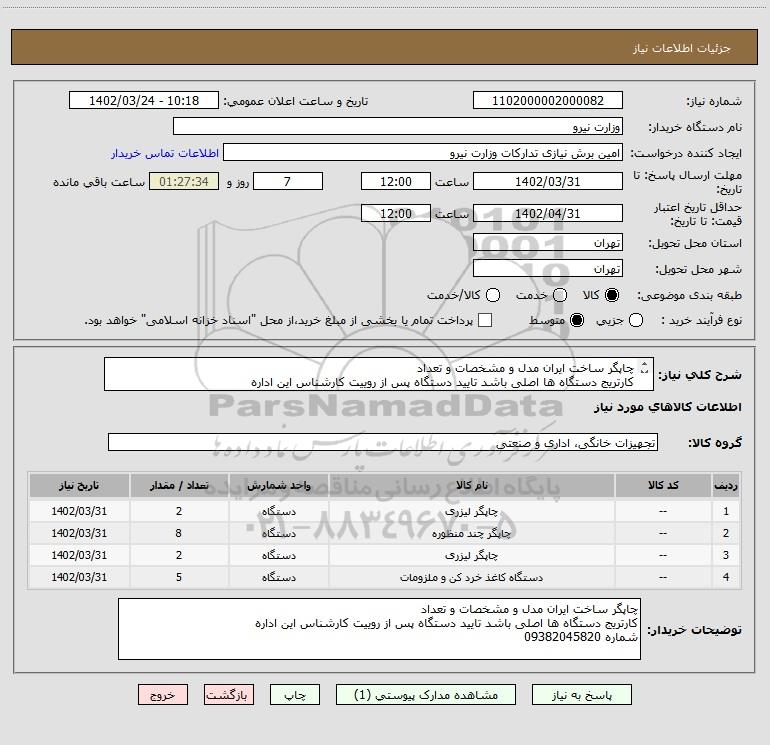Click the شماره نیاز number field
This screenshot has width=770, height=745.
point(548,100)
